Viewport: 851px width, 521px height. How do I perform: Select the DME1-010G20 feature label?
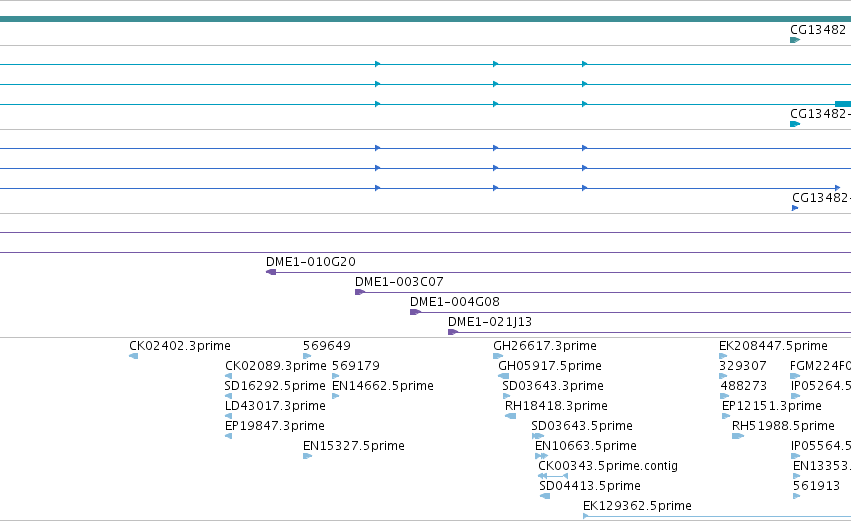coord(310,262)
